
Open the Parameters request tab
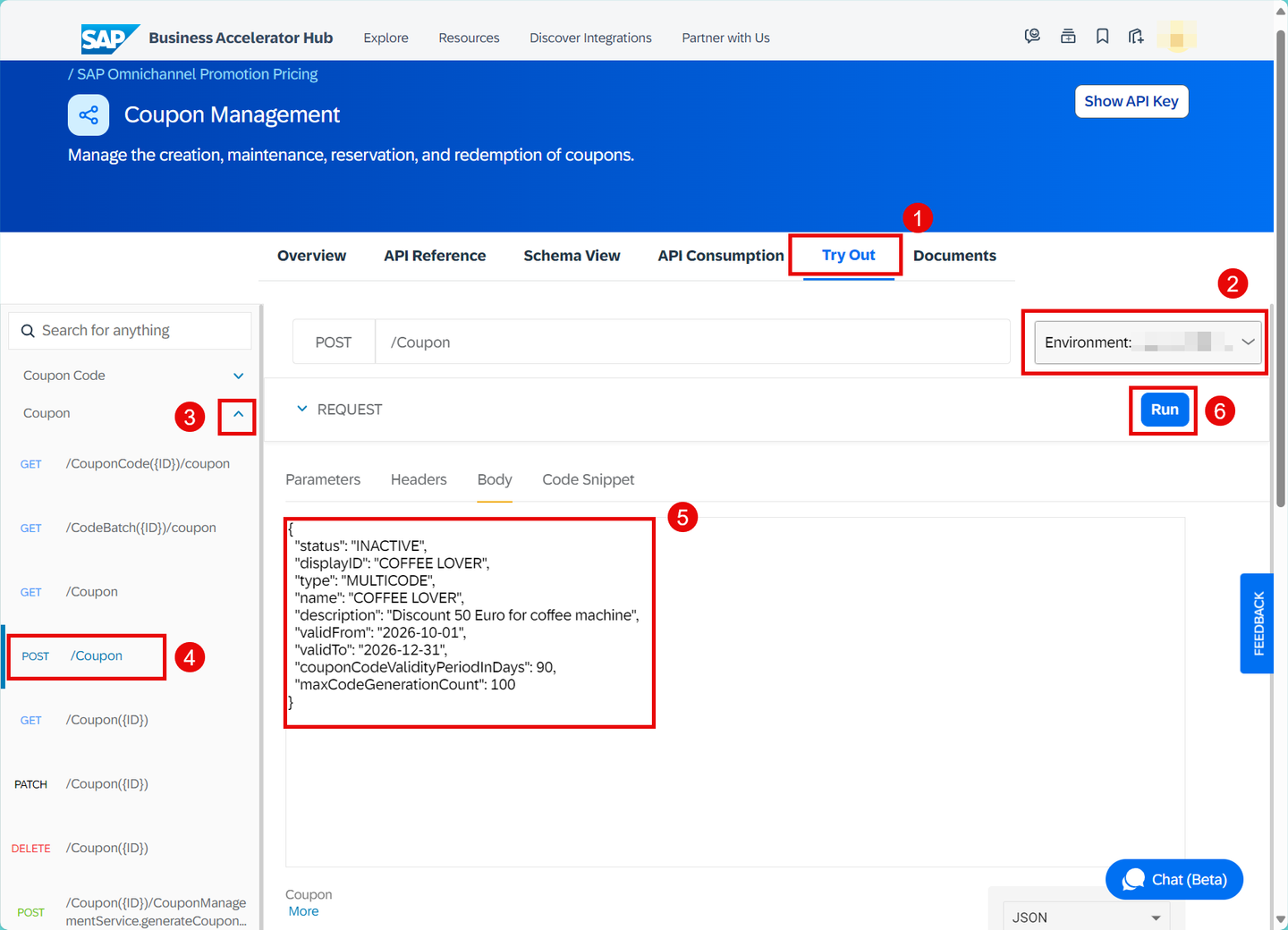click(x=323, y=479)
